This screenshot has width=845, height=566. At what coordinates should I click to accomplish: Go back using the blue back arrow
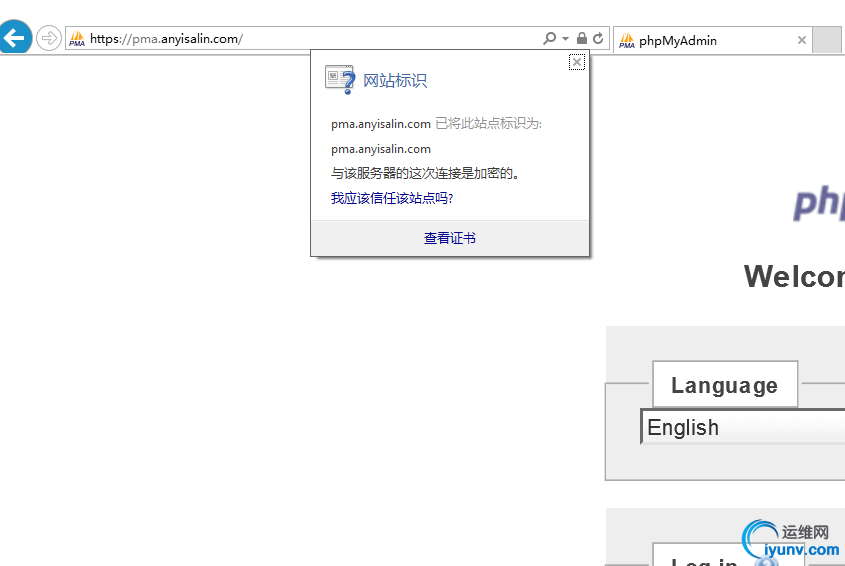(x=15, y=37)
